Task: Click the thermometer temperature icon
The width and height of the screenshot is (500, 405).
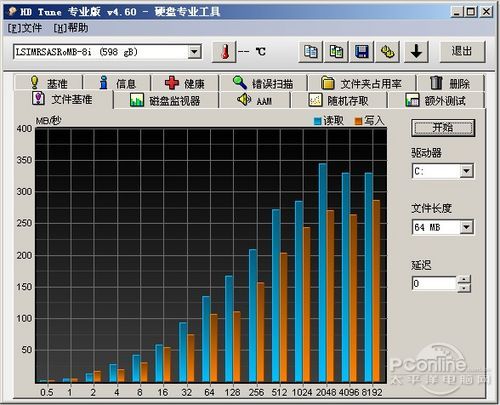Action: point(224,52)
